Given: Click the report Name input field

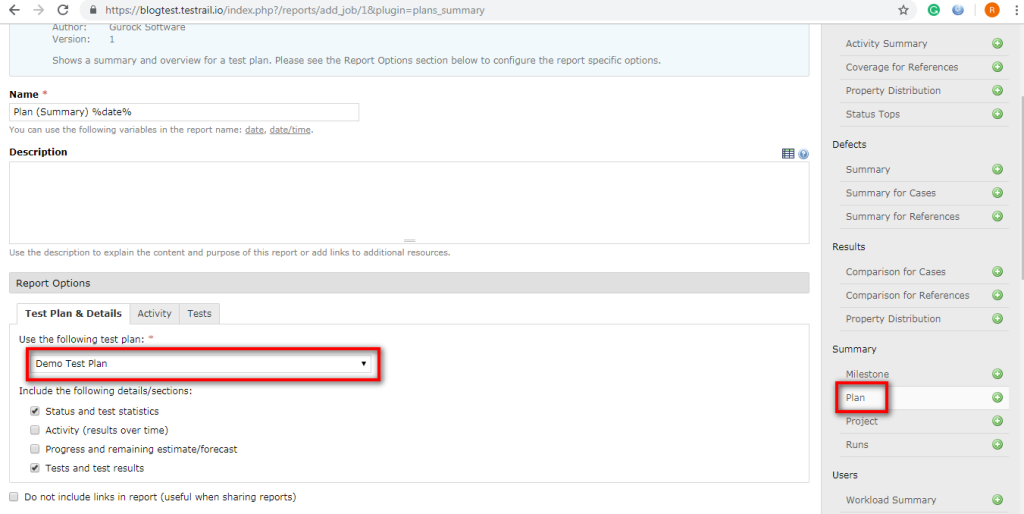Looking at the screenshot, I should 184,112.
